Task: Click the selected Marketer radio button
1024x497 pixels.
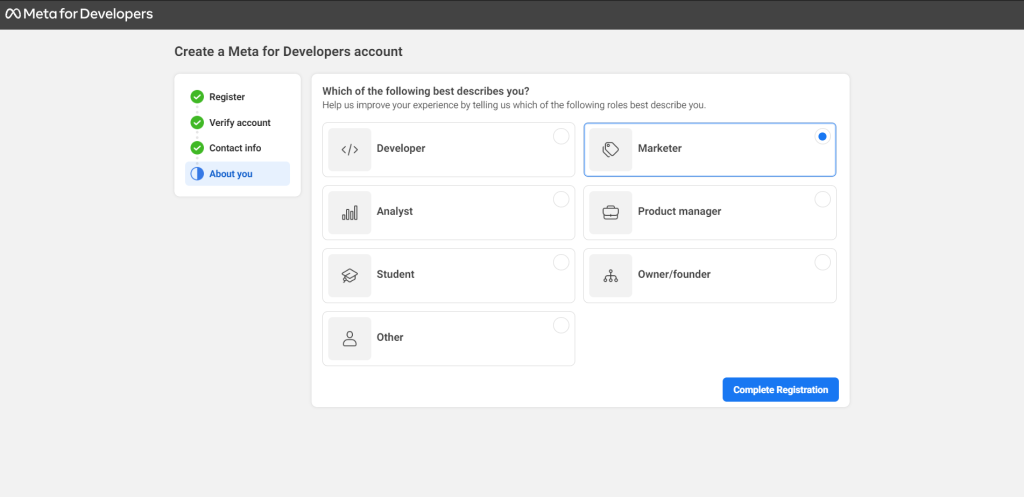Action: click(x=822, y=136)
